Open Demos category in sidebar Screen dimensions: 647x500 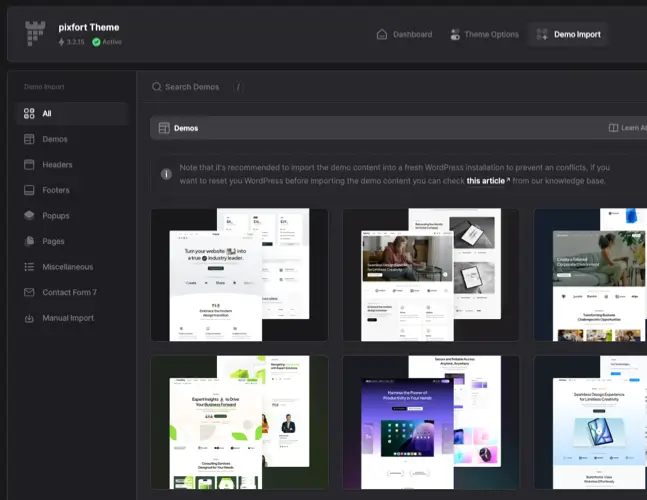click(x=54, y=139)
